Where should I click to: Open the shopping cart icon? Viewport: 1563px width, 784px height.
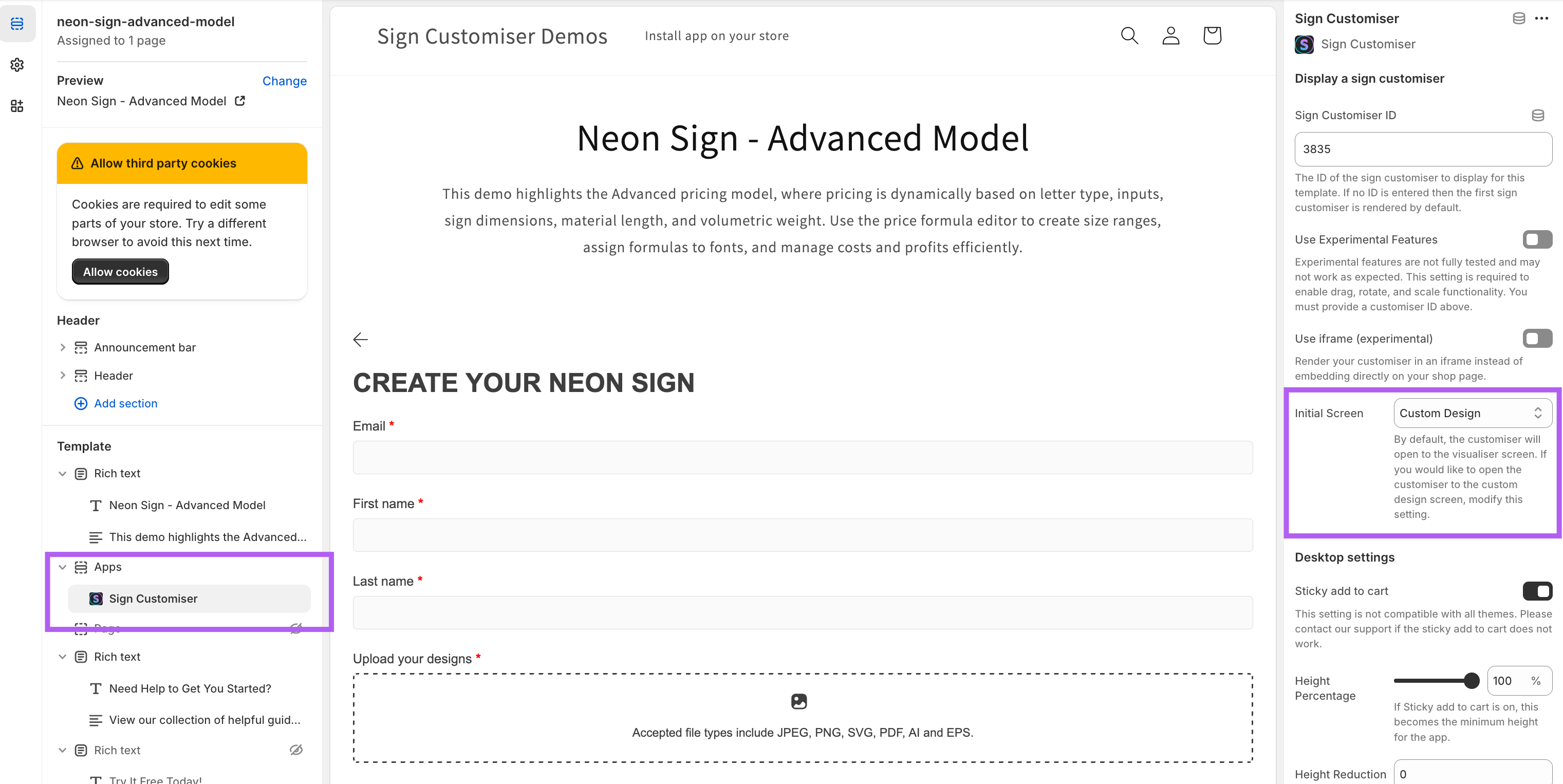point(1212,36)
